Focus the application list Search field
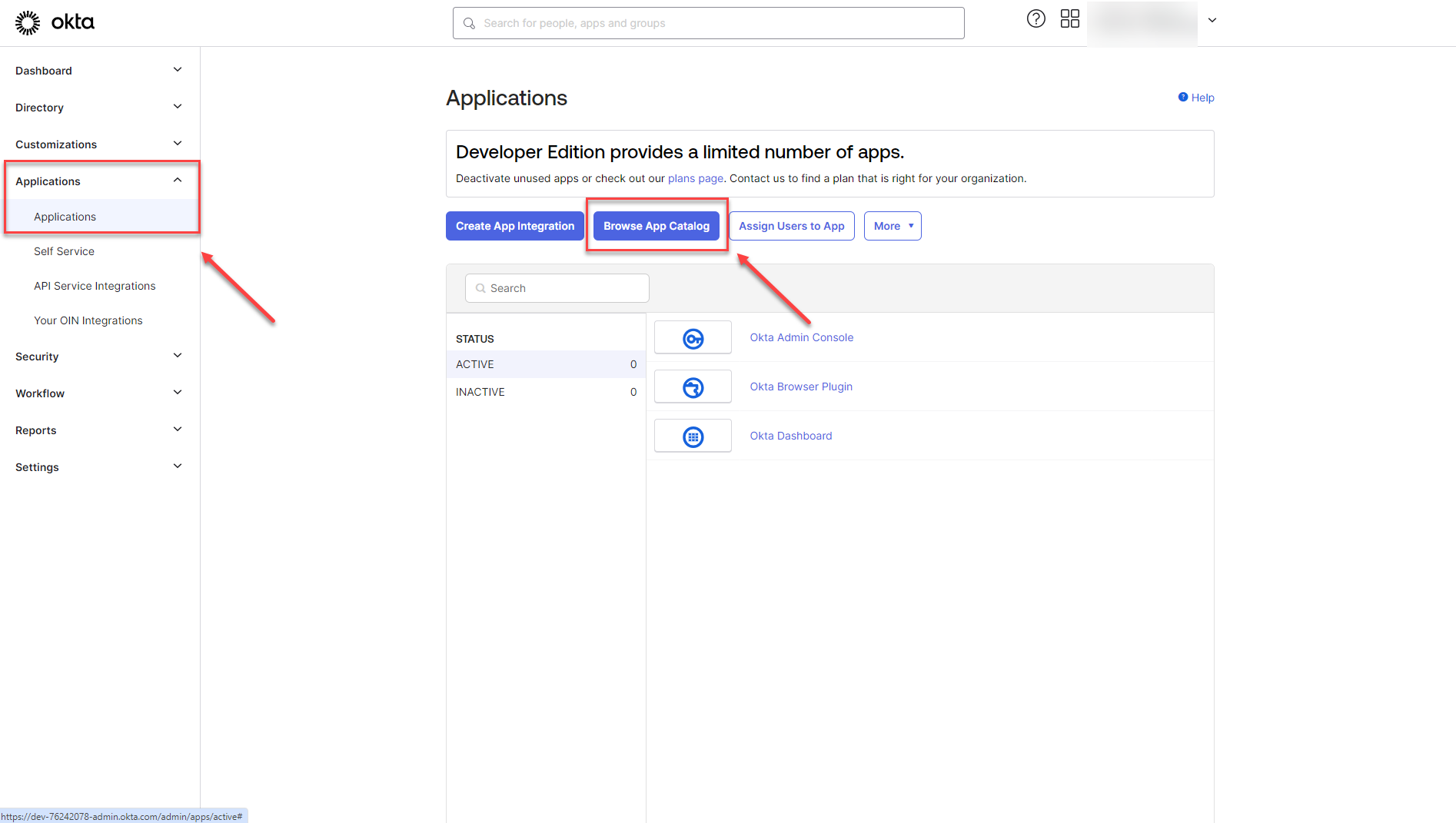 click(557, 288)
